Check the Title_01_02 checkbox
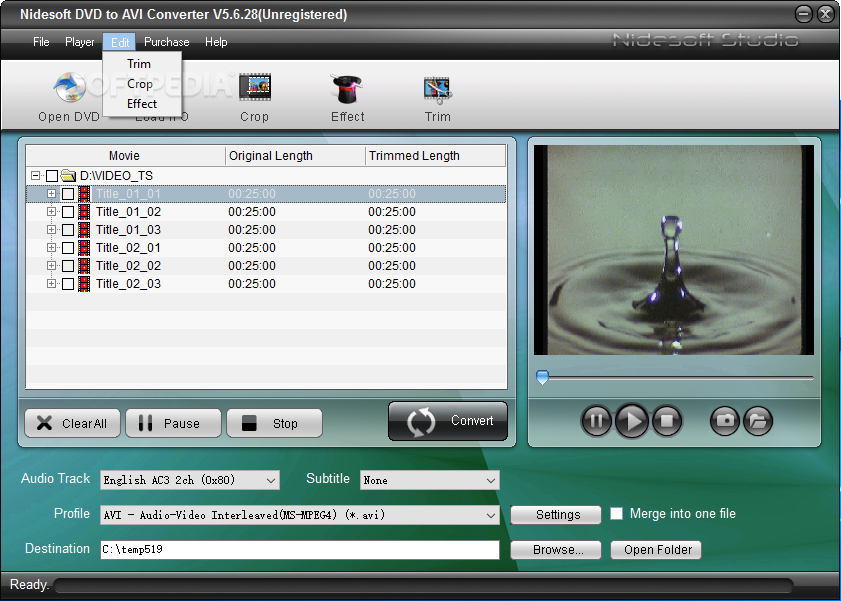This screenshot has width=841, height=601. click(x=68, y=212)
